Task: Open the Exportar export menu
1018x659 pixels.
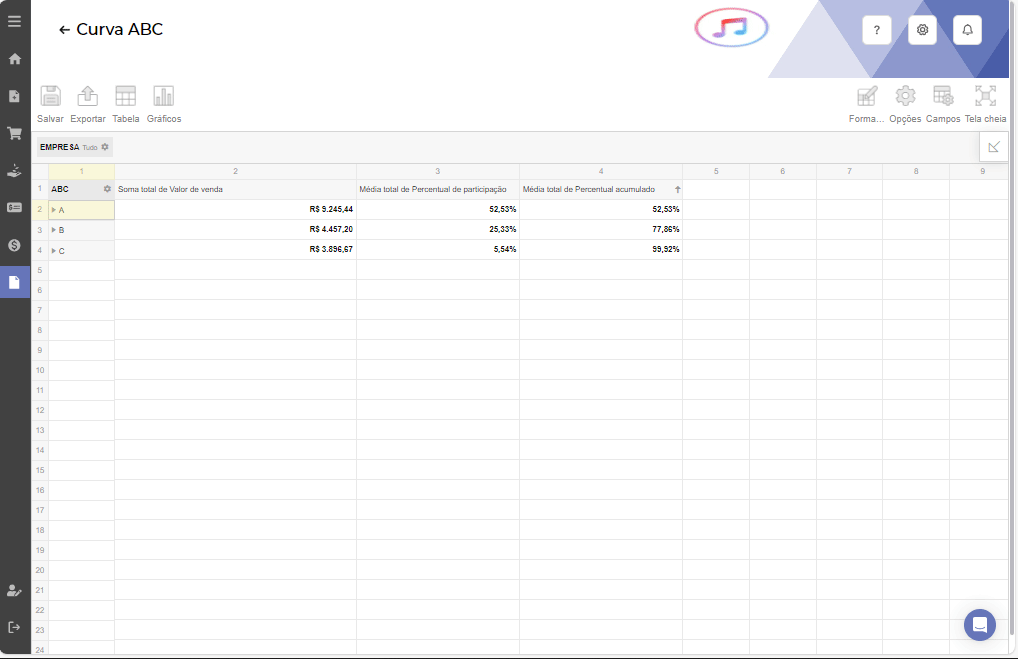Action: coord(88,97)
